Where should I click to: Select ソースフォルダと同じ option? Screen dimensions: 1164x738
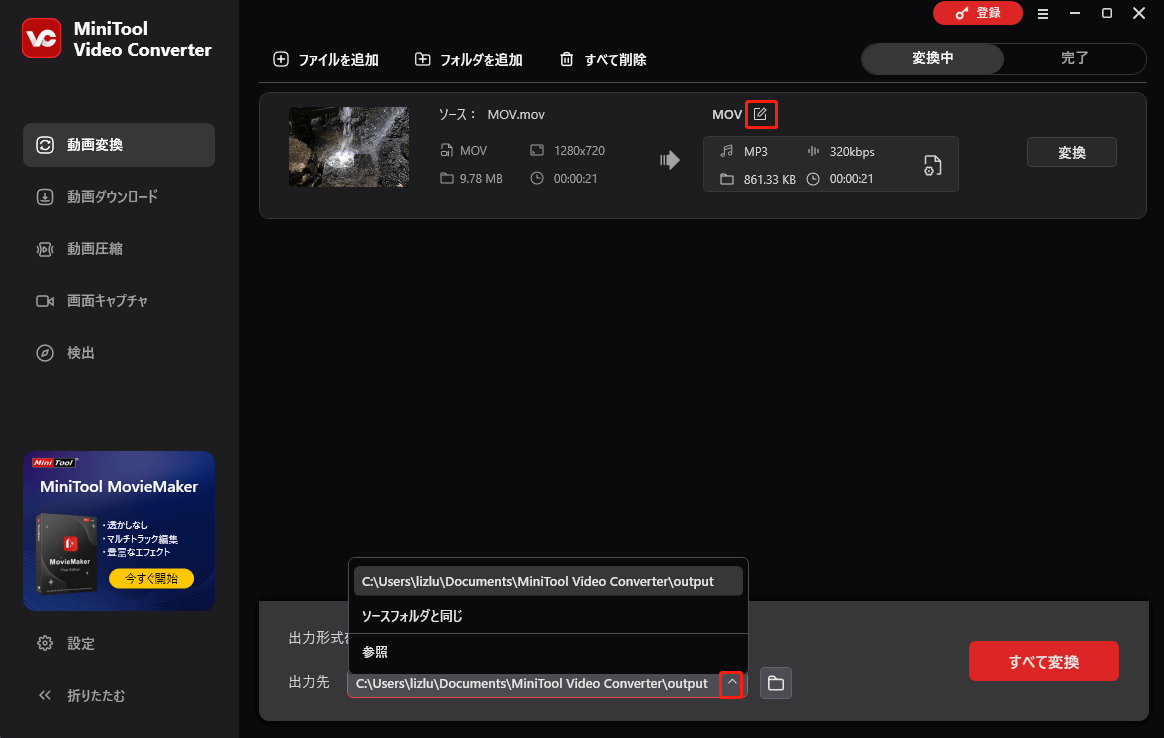(x=548, y=615)
